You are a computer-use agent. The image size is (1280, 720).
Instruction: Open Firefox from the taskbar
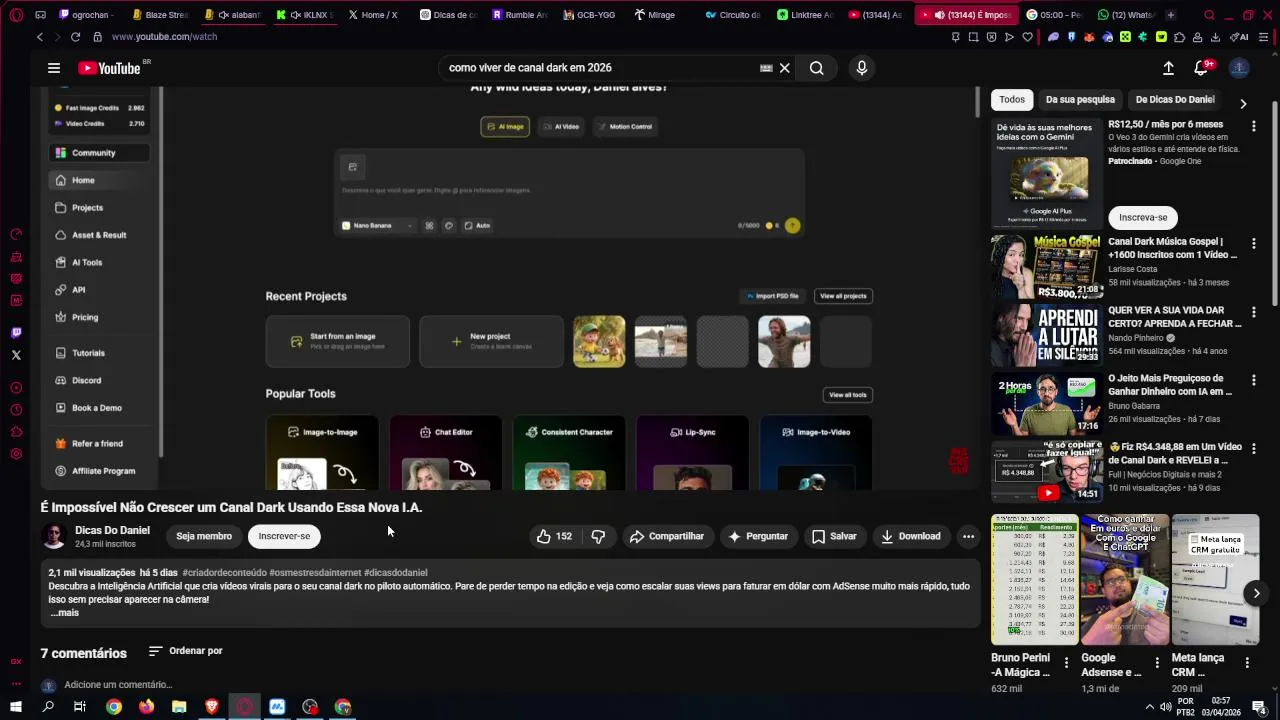147,707
